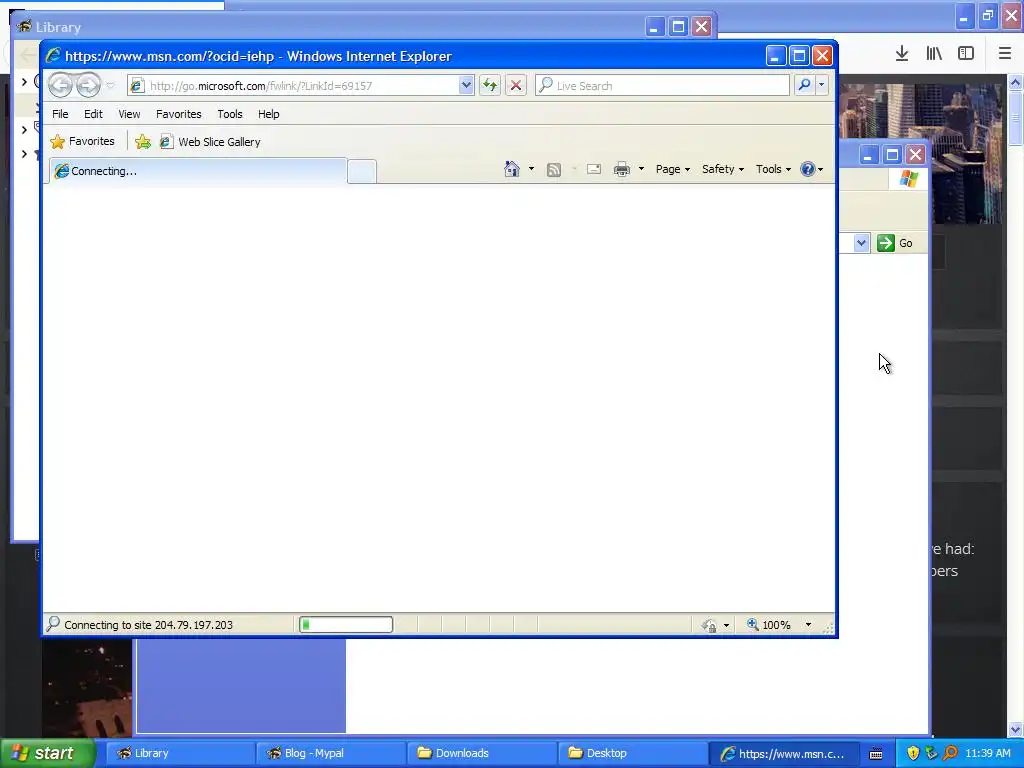The width and height of the screenshot is (1024, 768).
Task: Open the View menu
Action: click(x=129, y=114)
